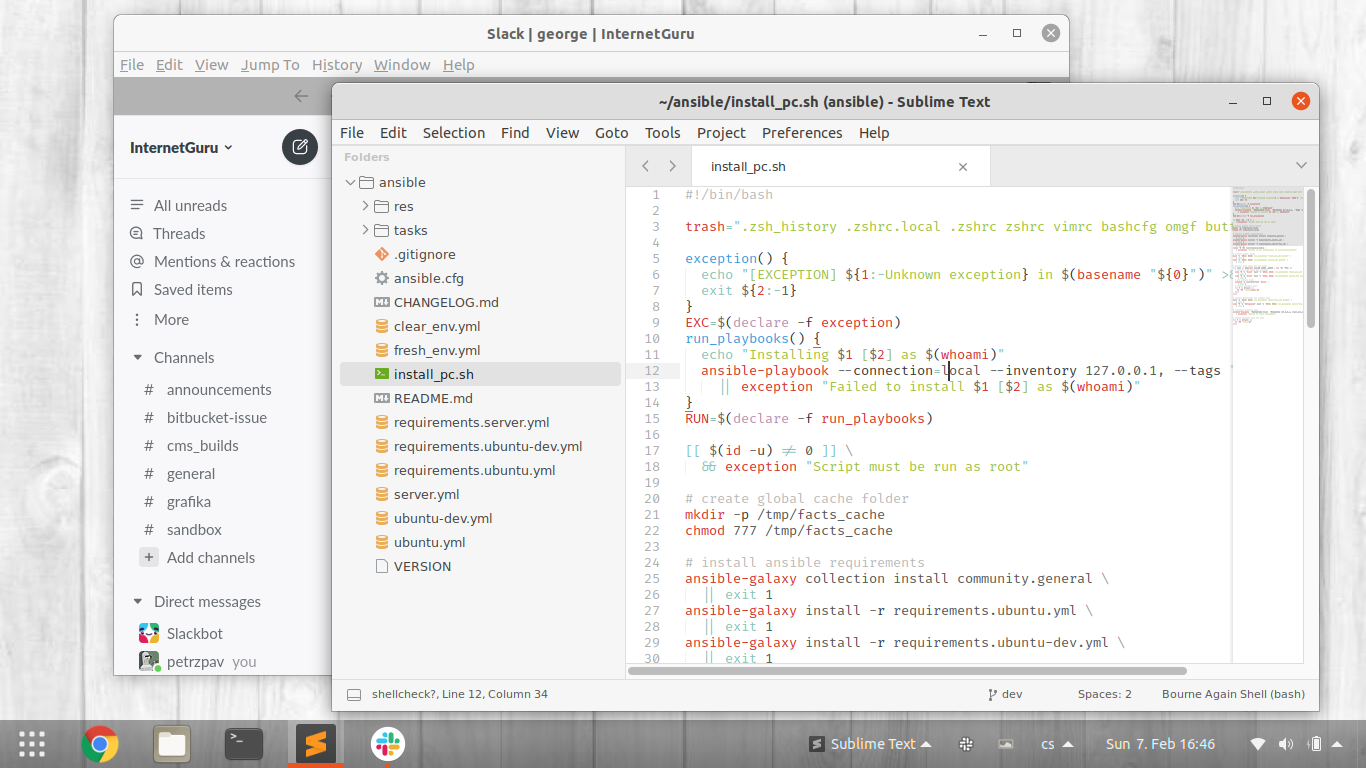
Task: Click the volume speaker icon
Action: tap(1286, 744)
